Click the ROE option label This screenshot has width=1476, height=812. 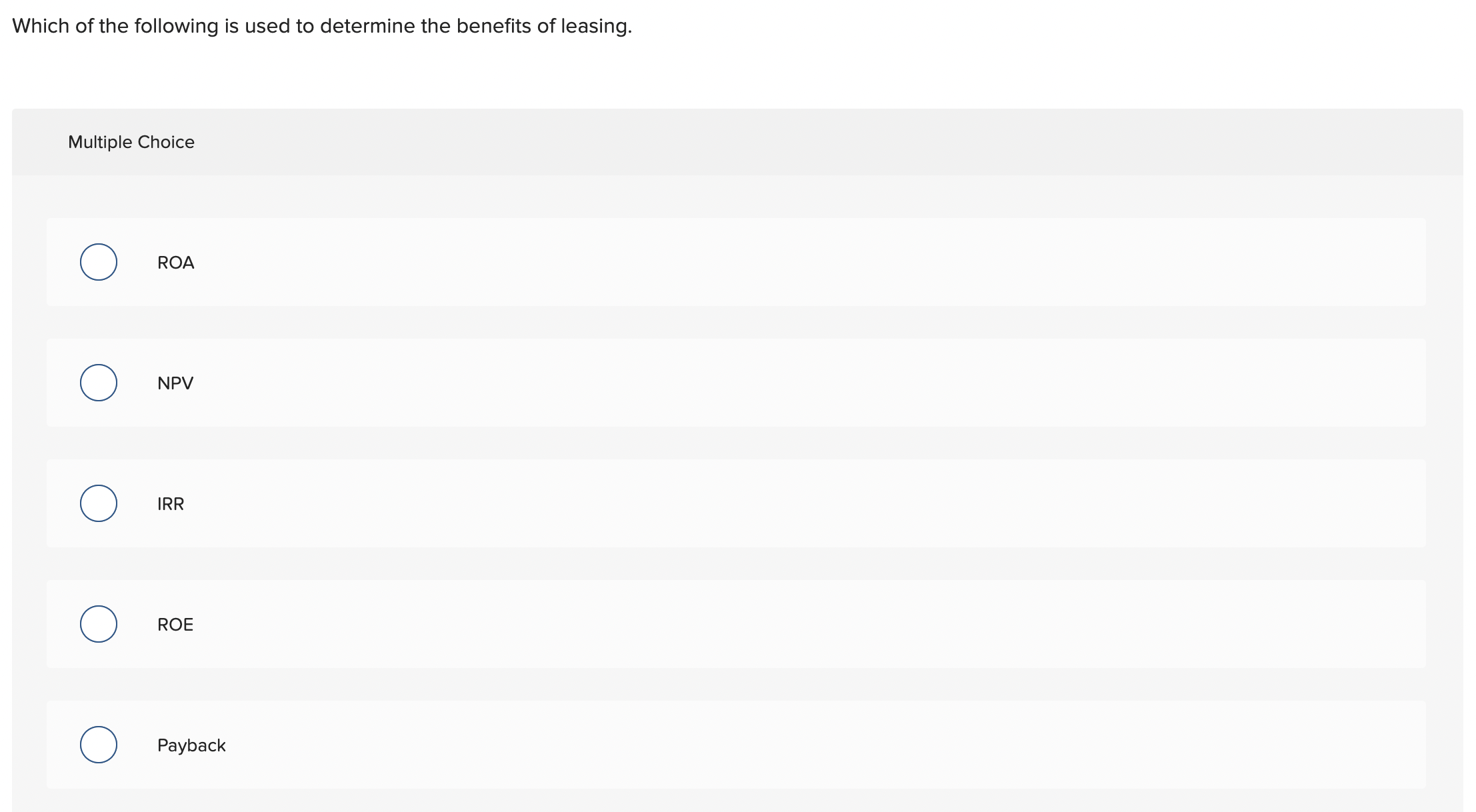pos(175,624)
